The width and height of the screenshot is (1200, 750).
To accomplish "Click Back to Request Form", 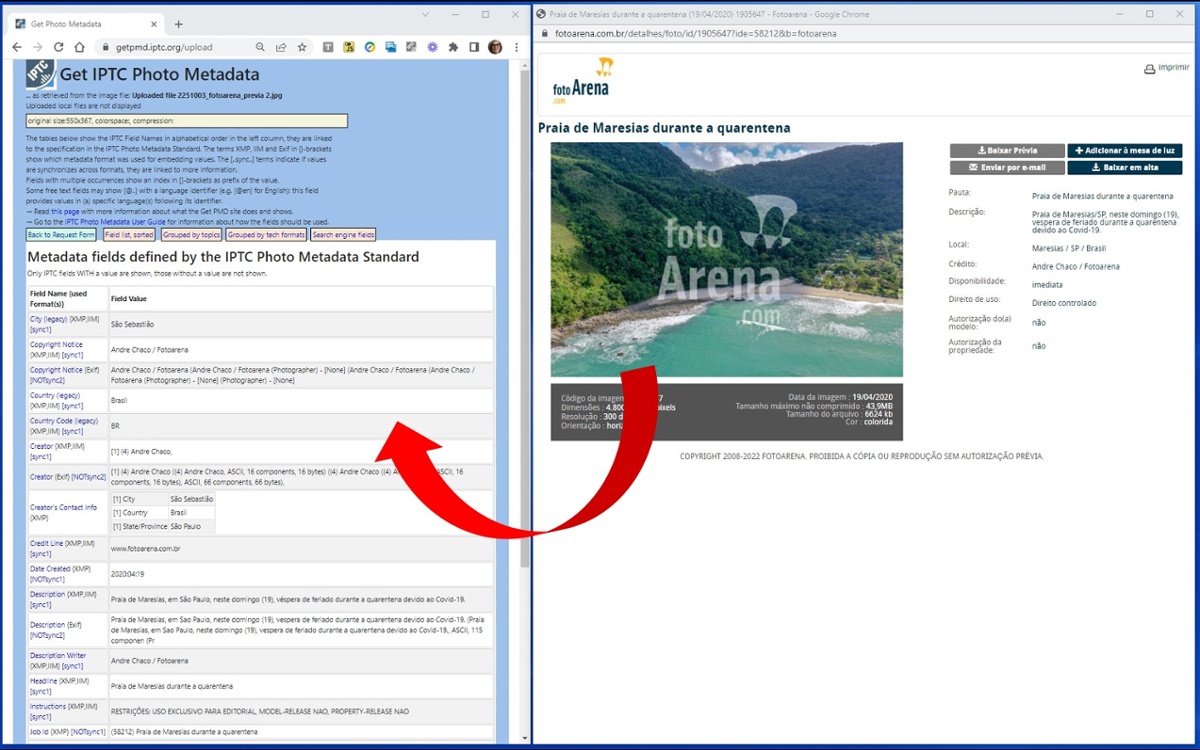I will tap(62, 234).
